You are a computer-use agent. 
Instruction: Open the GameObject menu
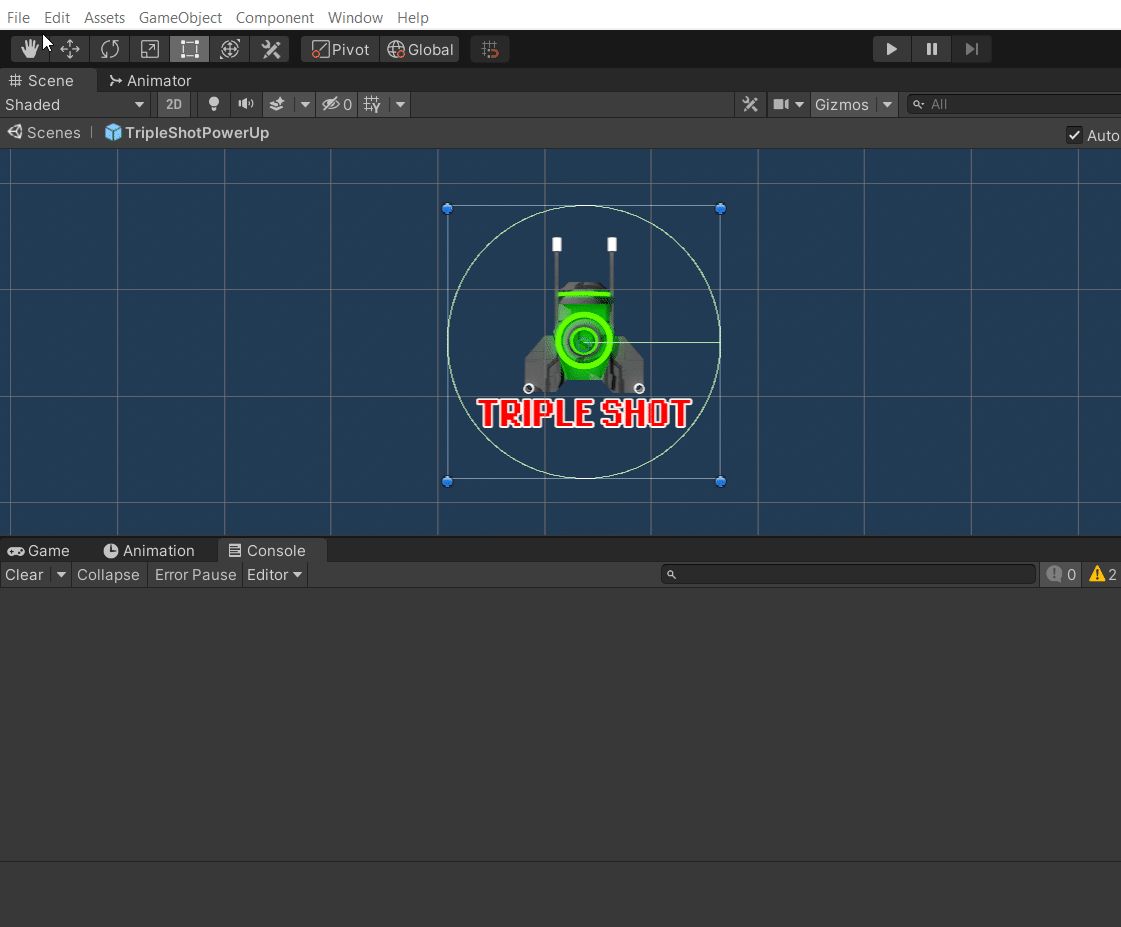(x=180, y=17)
